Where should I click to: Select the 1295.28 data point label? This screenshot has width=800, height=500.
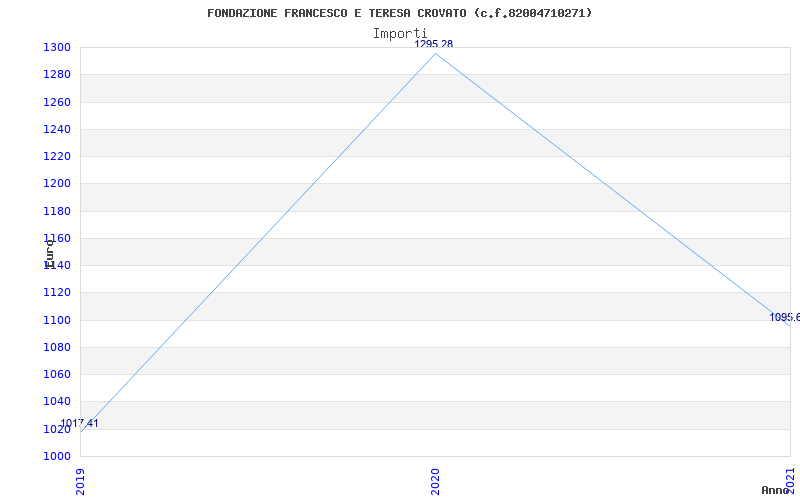433,44
